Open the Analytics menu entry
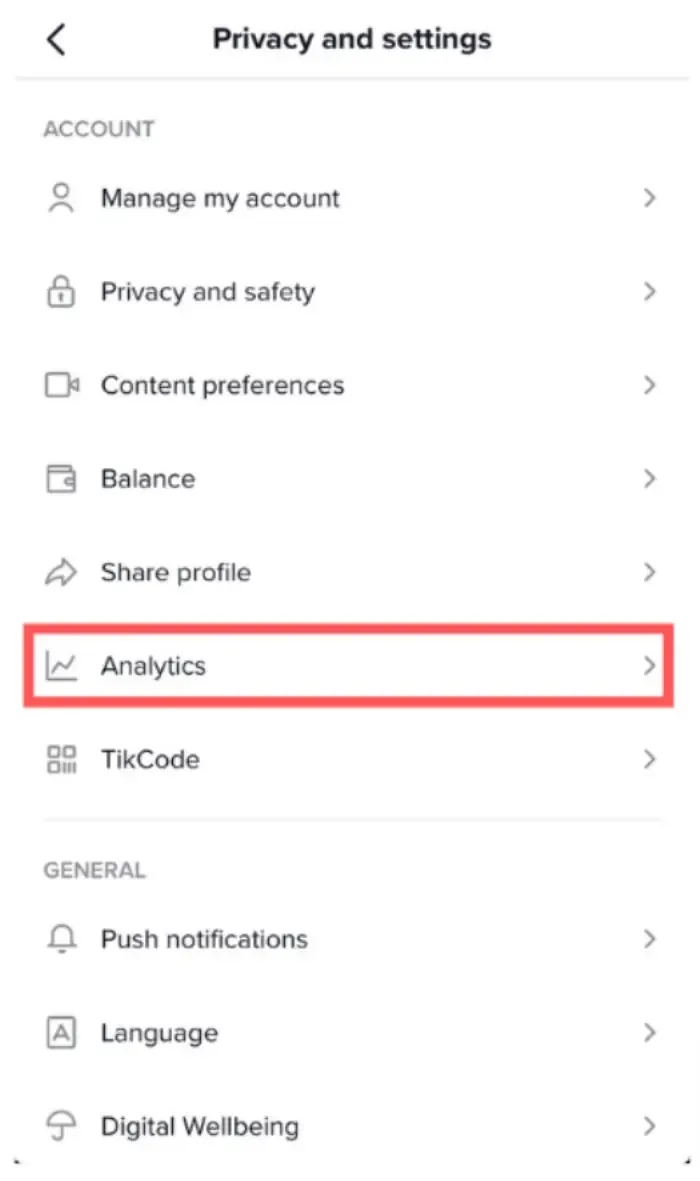Screen dimensions: 700x1181 (153, 666)
